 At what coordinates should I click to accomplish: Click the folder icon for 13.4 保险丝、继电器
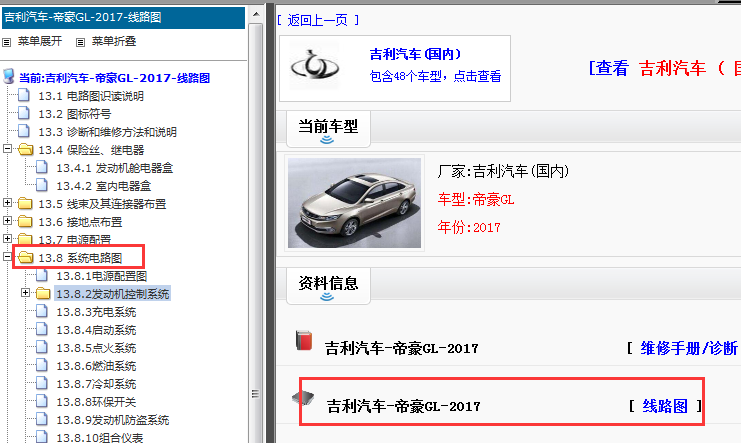pyautogui.click(x=26, y=150)
